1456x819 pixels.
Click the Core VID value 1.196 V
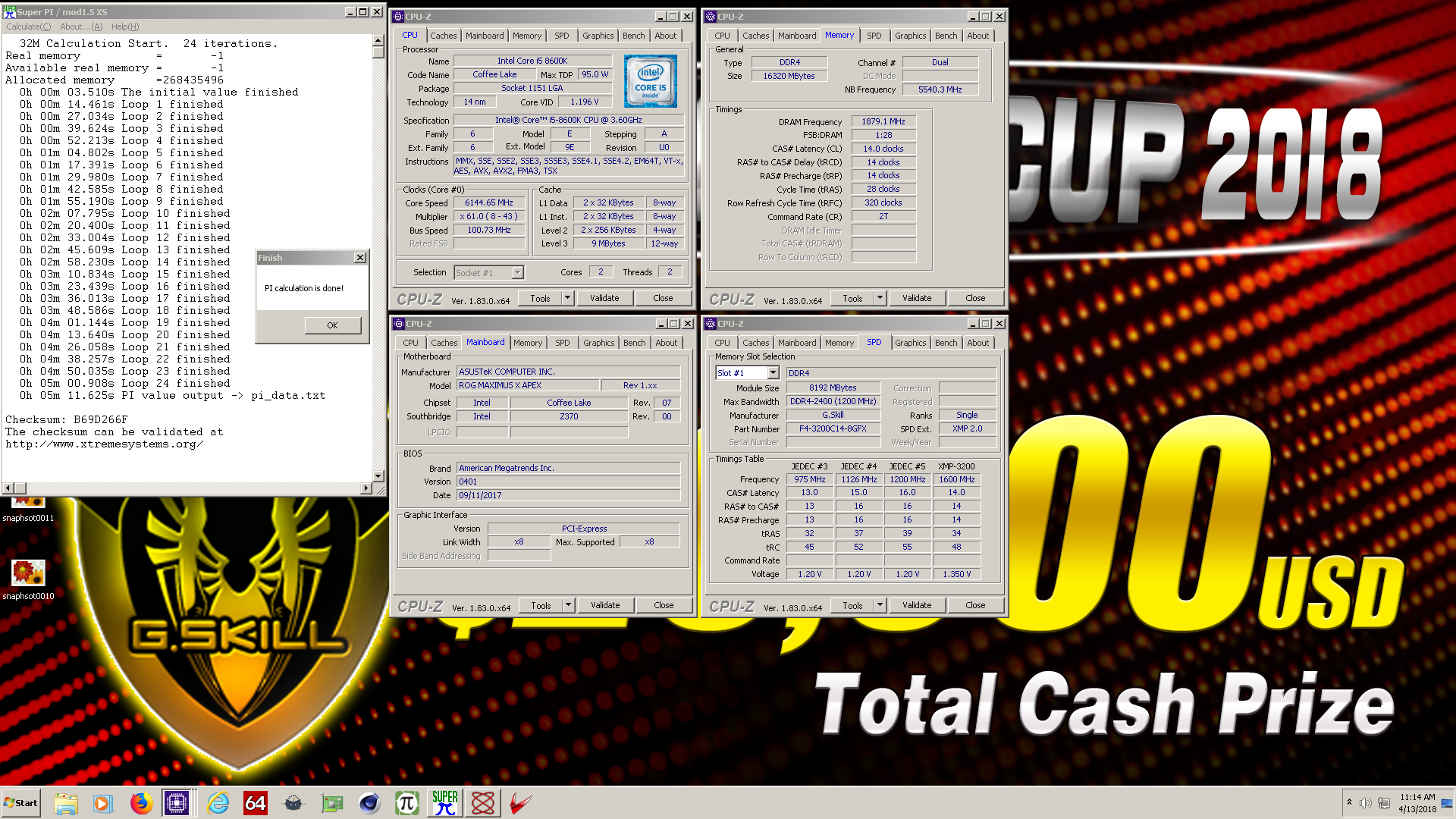click(x=584, y=102)
